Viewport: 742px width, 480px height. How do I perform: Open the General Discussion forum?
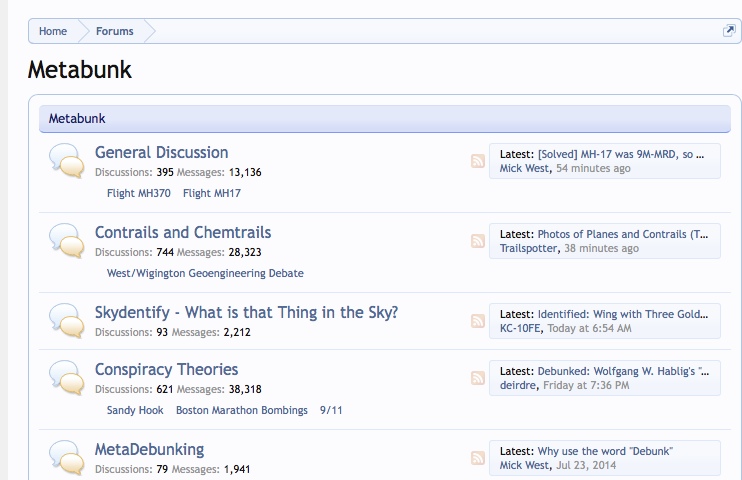[x=161, y=152]
